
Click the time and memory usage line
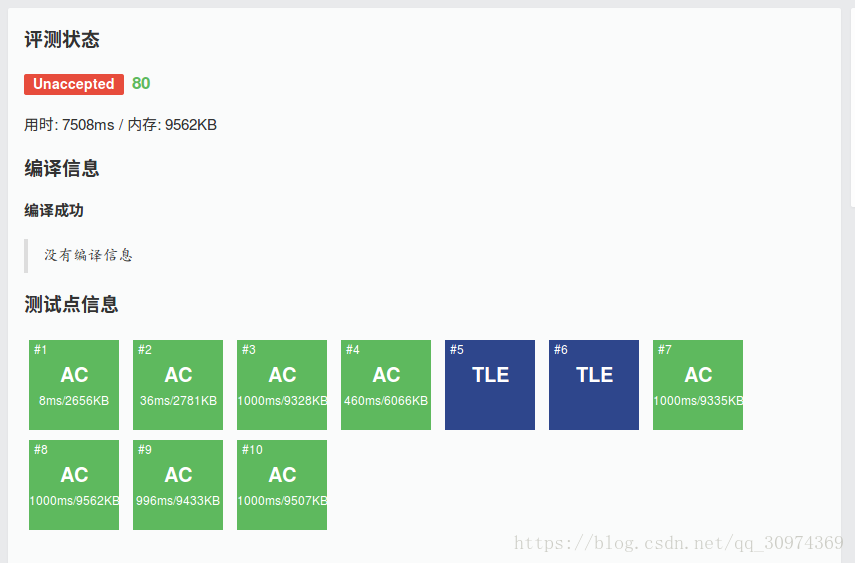pos(121,125)
